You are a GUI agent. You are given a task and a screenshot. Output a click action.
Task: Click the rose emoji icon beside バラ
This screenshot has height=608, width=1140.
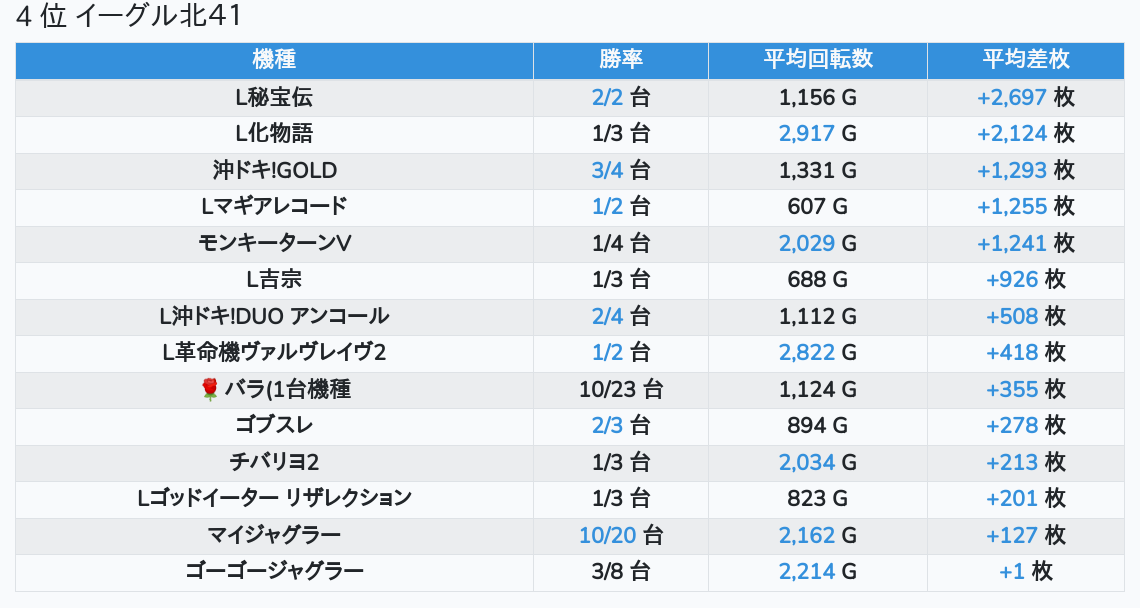coord(209,390)
